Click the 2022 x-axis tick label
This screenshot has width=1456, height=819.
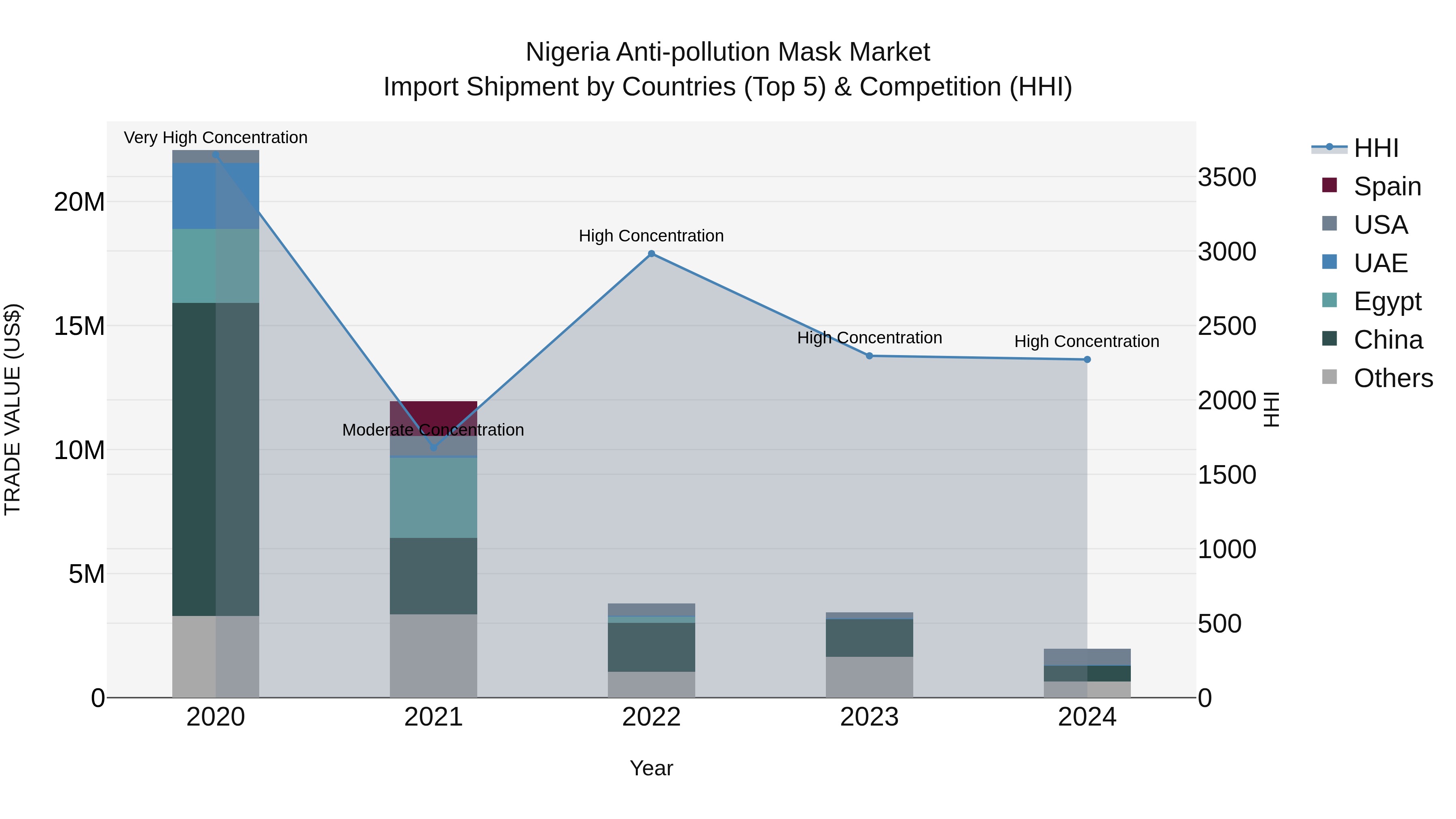[x=651, y=717]
